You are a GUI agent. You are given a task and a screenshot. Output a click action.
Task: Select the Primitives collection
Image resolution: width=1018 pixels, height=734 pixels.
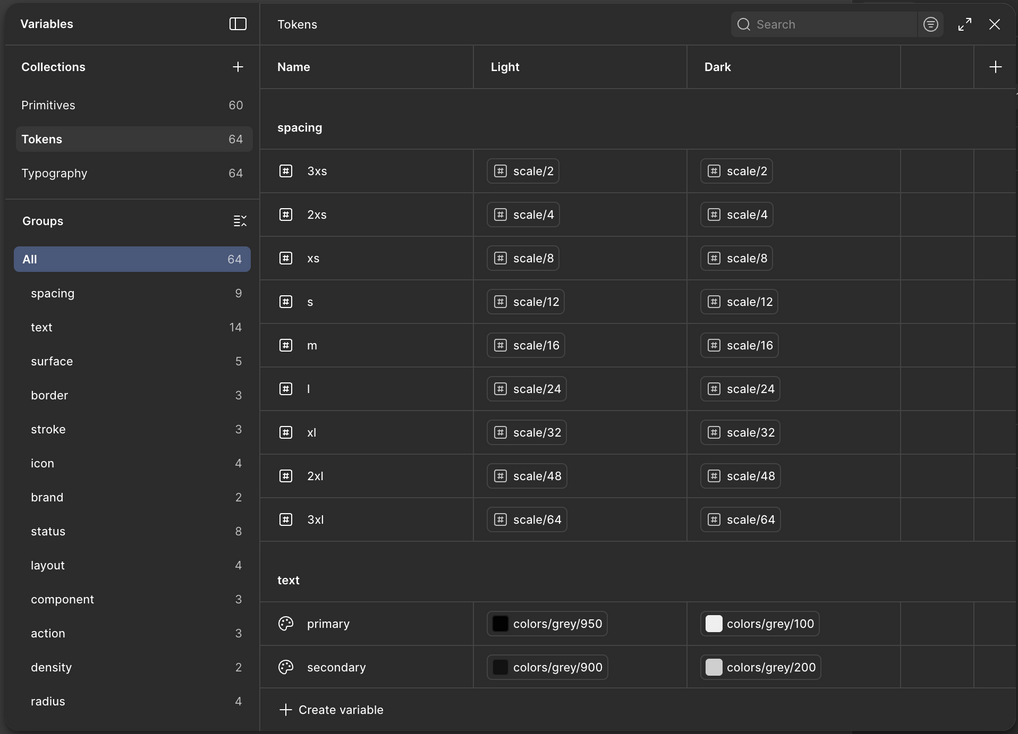[48, 105]
